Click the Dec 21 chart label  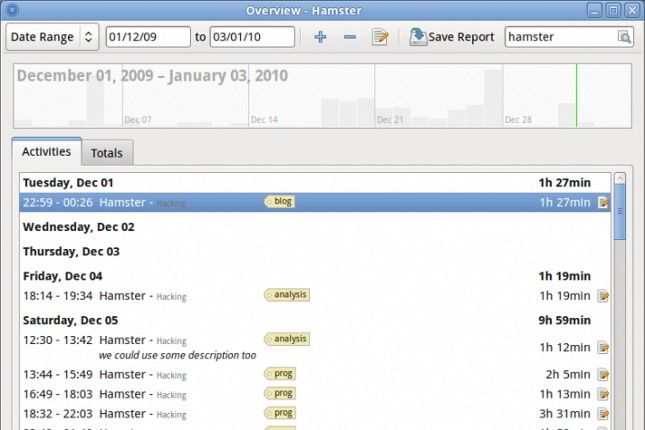click(x=390, y=120)
